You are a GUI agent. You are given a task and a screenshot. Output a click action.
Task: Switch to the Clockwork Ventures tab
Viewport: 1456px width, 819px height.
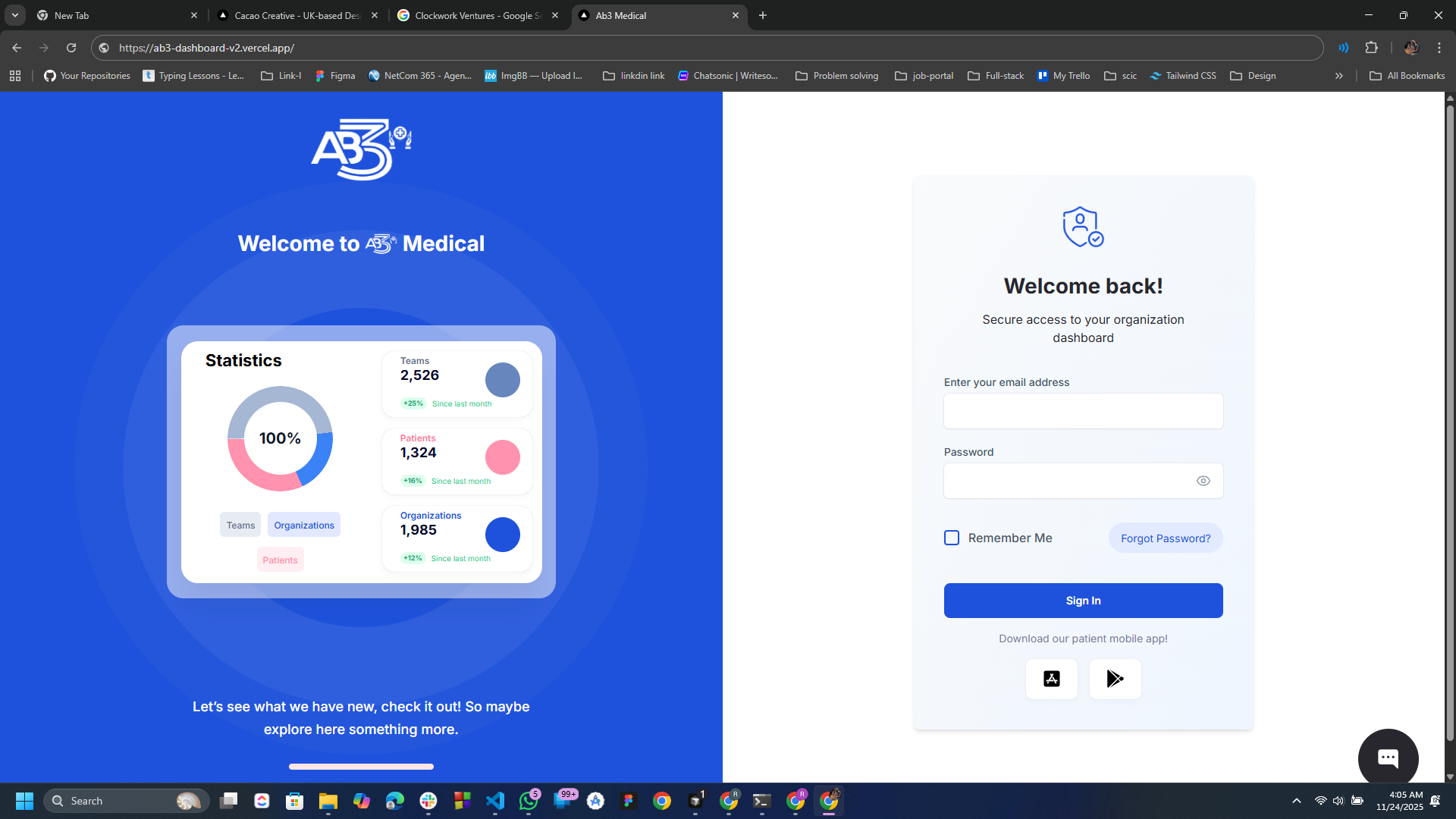(478, 15)
